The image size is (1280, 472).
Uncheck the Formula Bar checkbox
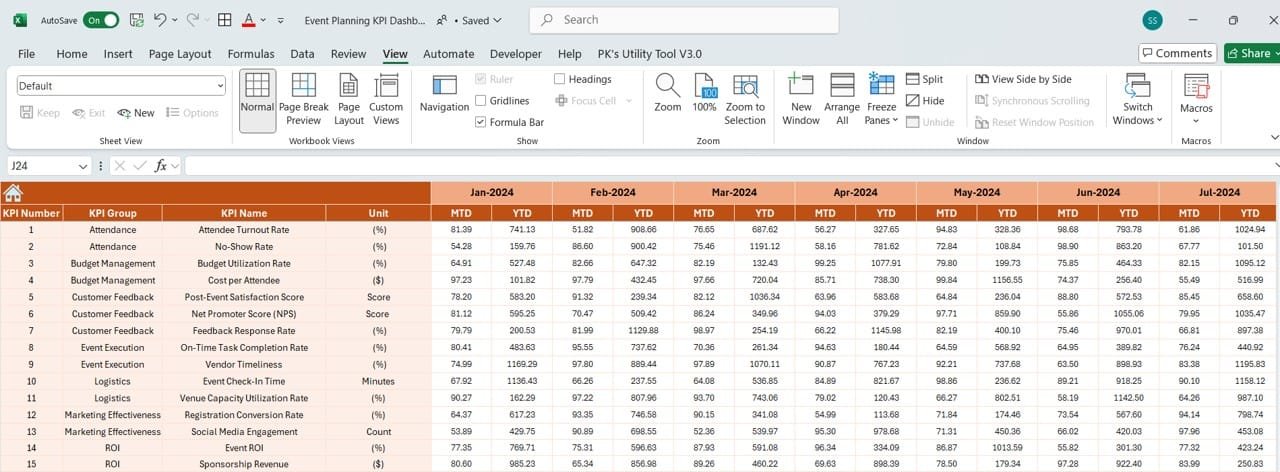point(481,123)
